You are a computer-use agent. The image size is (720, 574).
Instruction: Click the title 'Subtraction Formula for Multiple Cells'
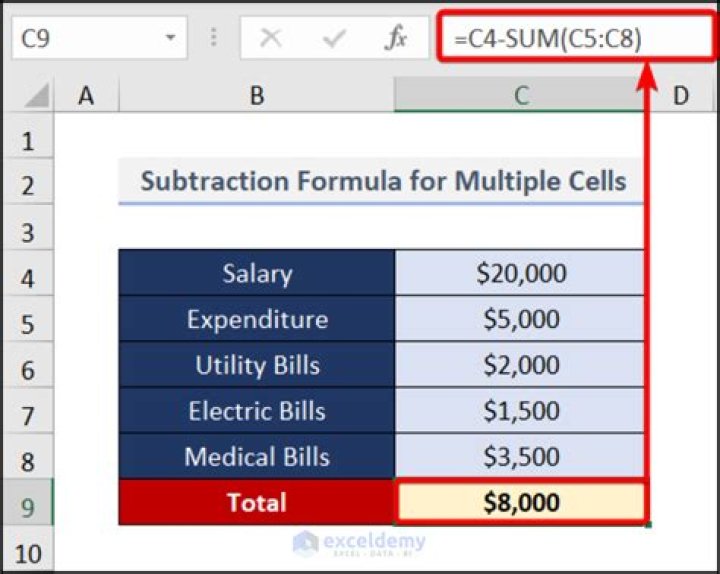383,180
